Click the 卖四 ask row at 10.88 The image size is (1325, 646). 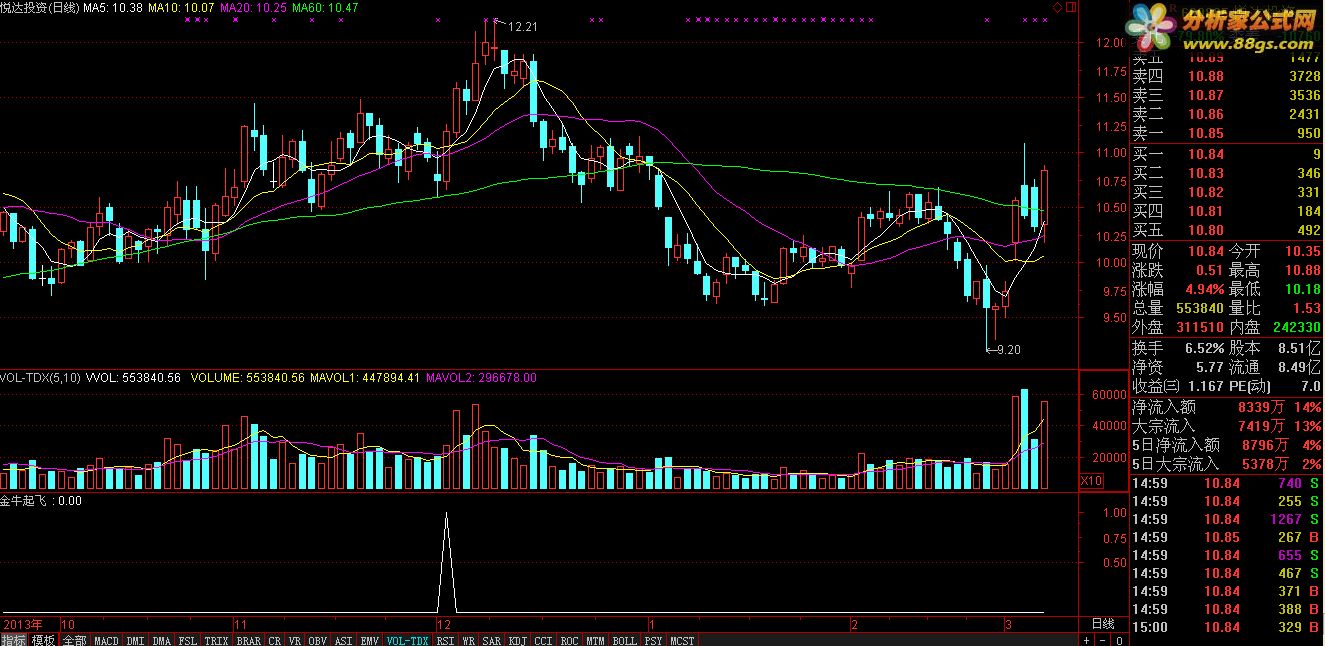coord(1228,76)
